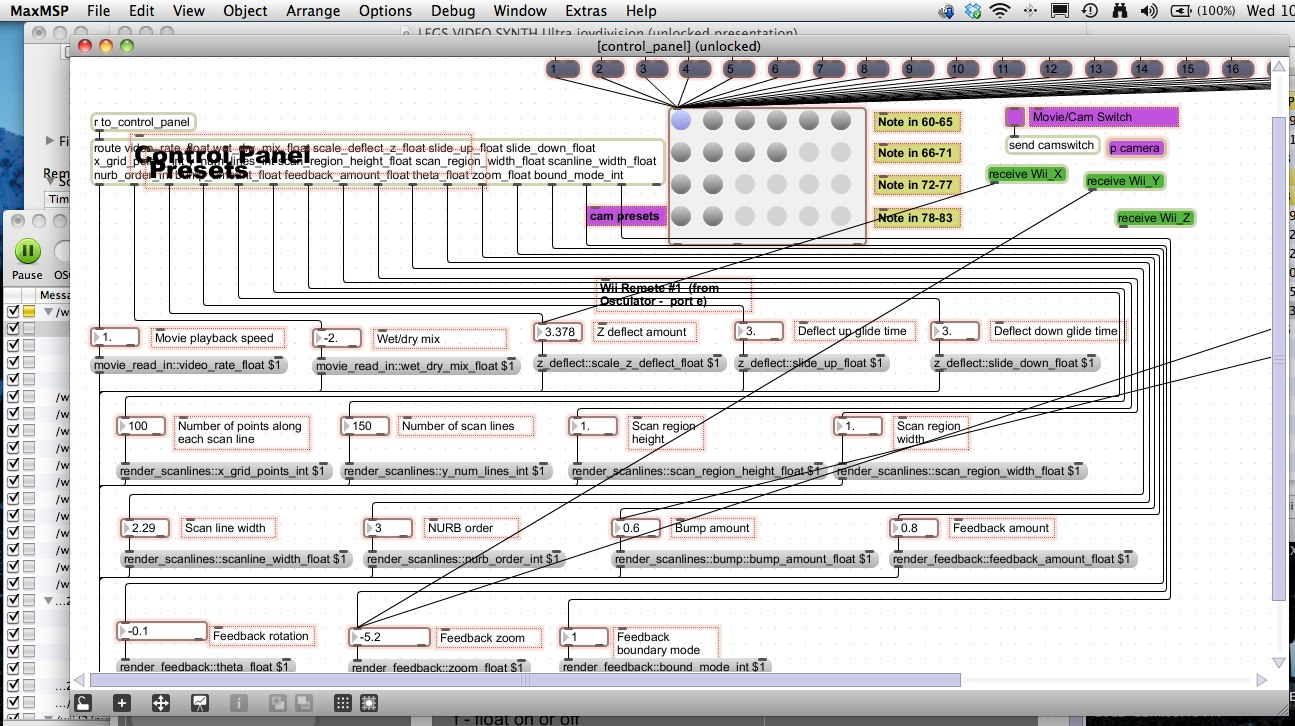Click the Scan line width number box
Image resolution: width=1295 pixels, height=726 pixels.
click(147, 527)
